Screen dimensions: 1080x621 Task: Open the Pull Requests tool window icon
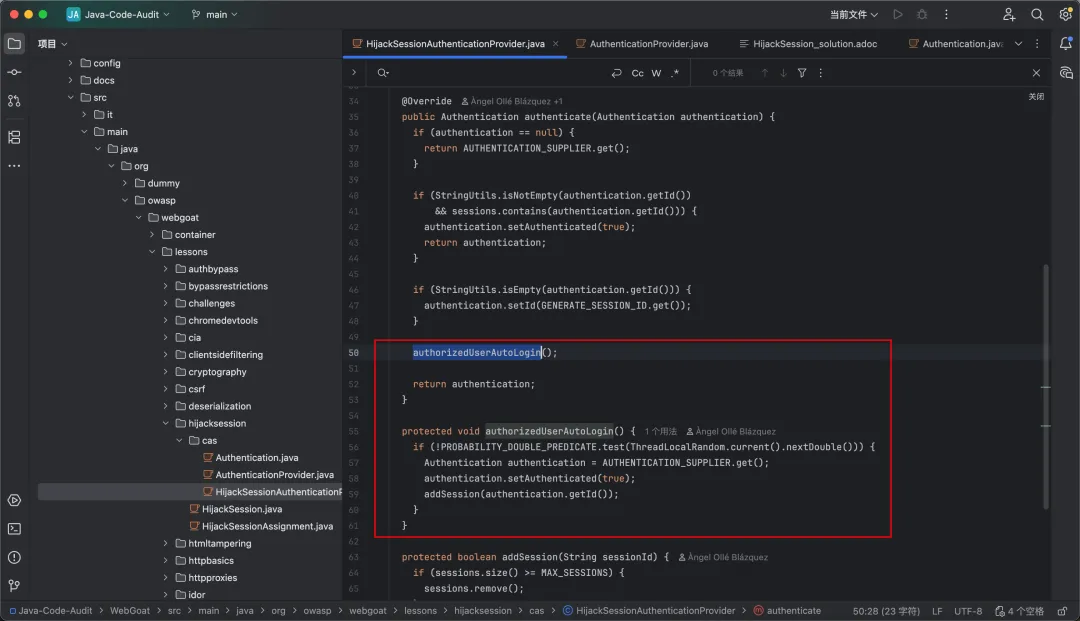[14, 101]
